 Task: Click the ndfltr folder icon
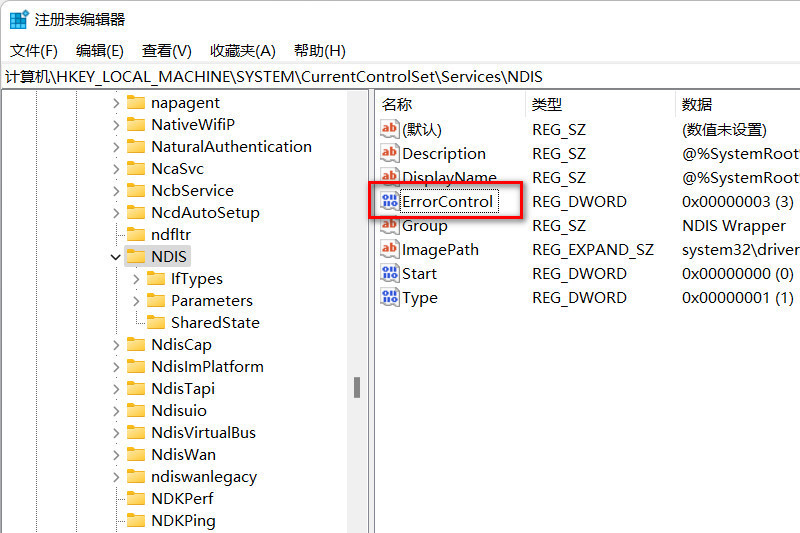point(136,235)
